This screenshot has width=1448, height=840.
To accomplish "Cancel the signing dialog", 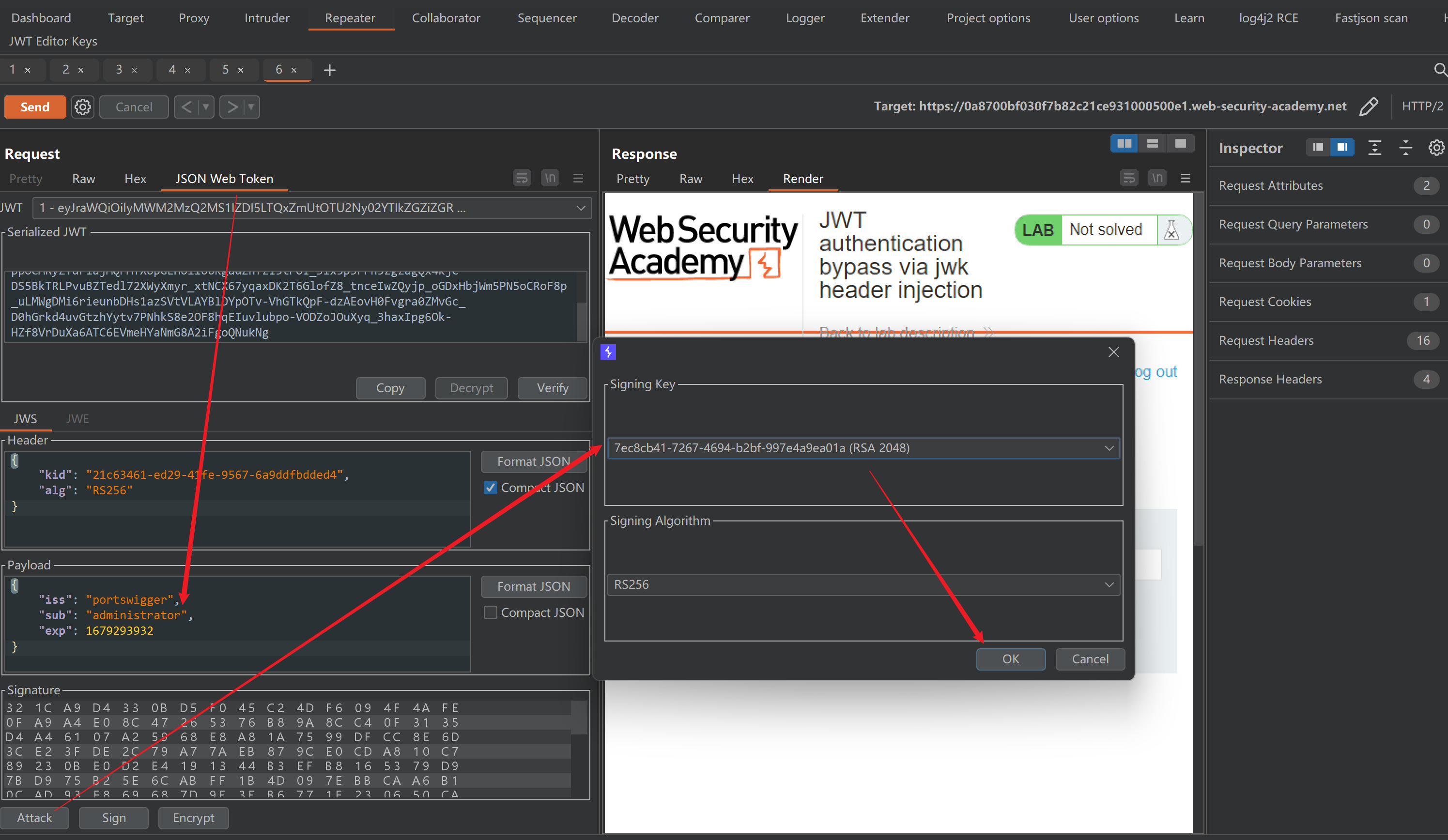I will pos(1090,659).
